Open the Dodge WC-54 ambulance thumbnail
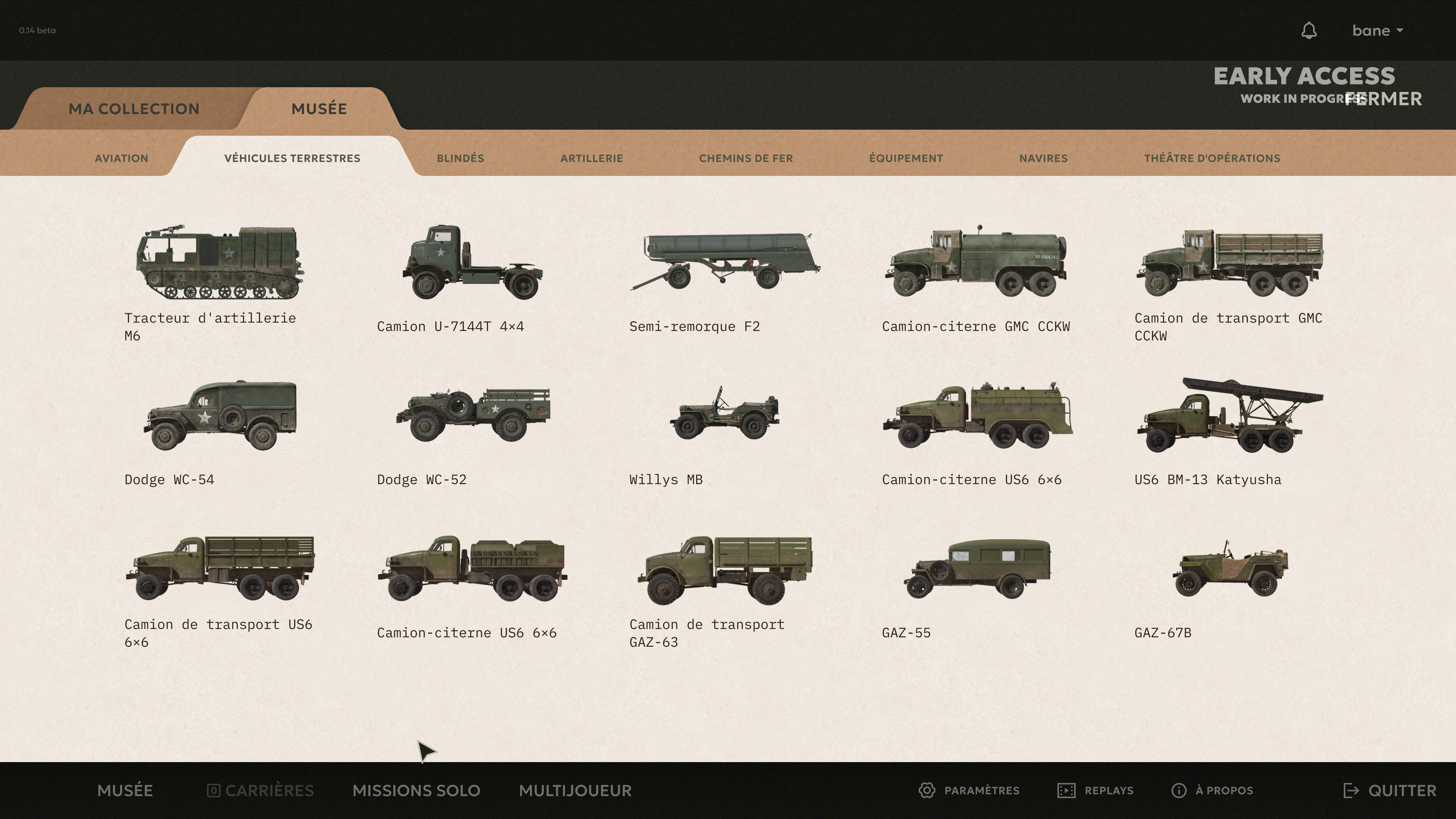The width and height of the screenshot is (1456, 819). coord(220,415)
